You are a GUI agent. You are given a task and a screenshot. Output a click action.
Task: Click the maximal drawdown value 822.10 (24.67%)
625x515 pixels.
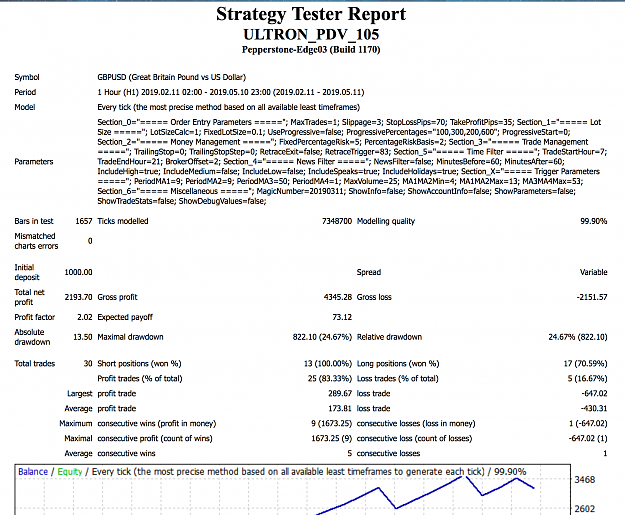click(x=322, y=337)
